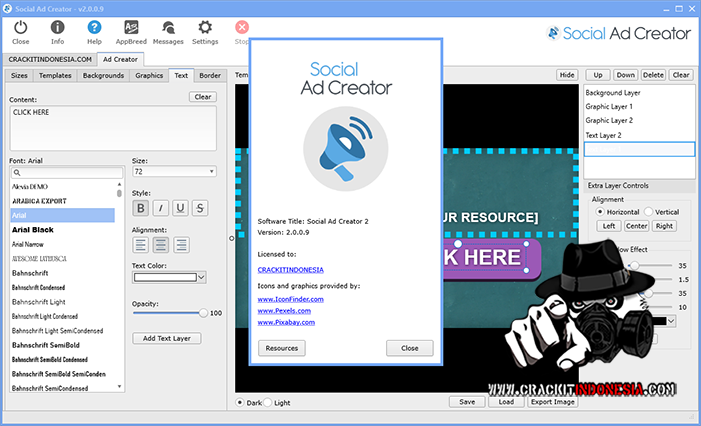This screenshot has width=701, height=426.
Task: Click the Info toolbar icon
Action: 57,31
